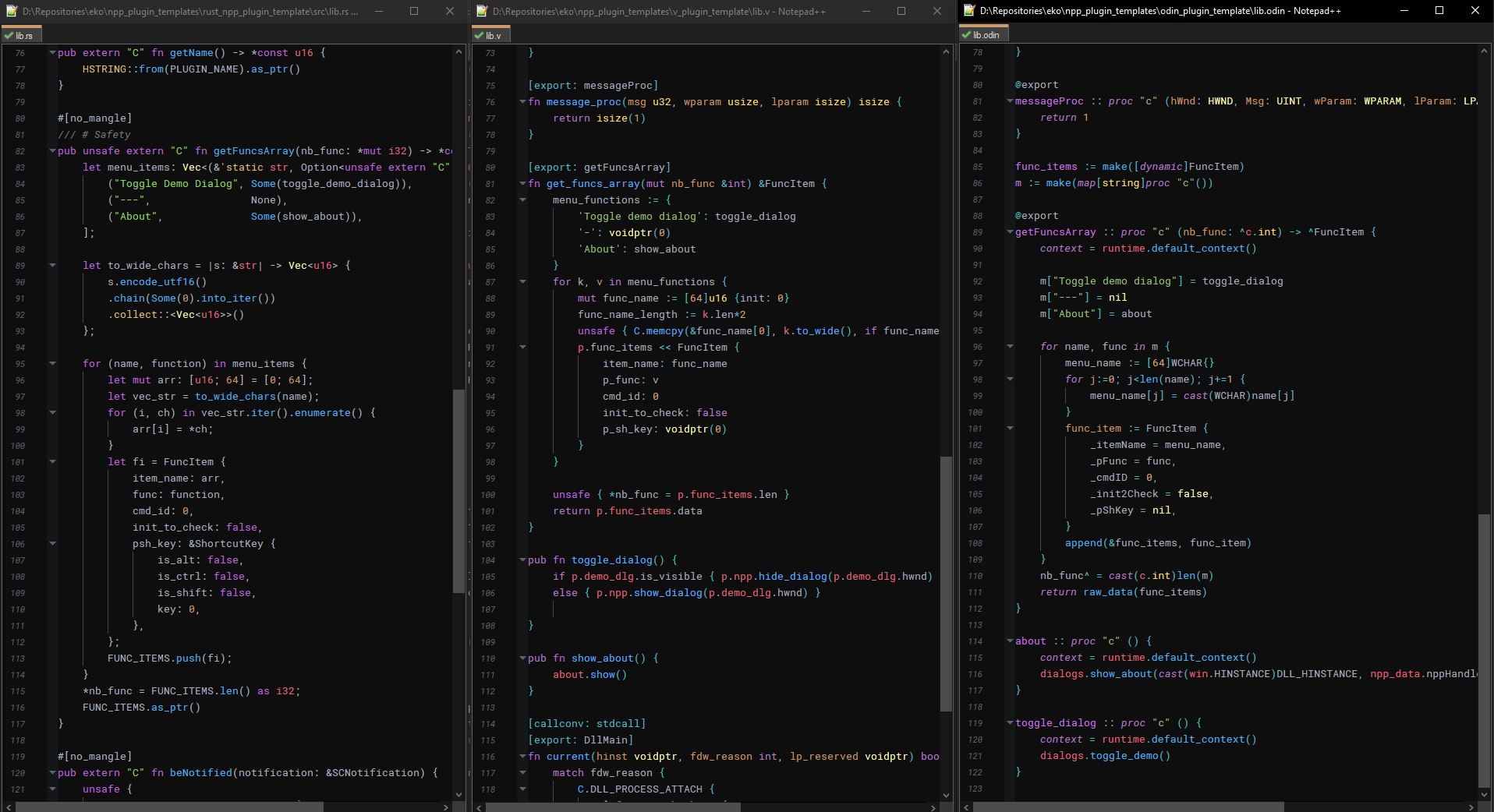Collapse the getName fold at line 76 in lib.rs
This screenshot has width=1494, height=812.
click(52, 53)
